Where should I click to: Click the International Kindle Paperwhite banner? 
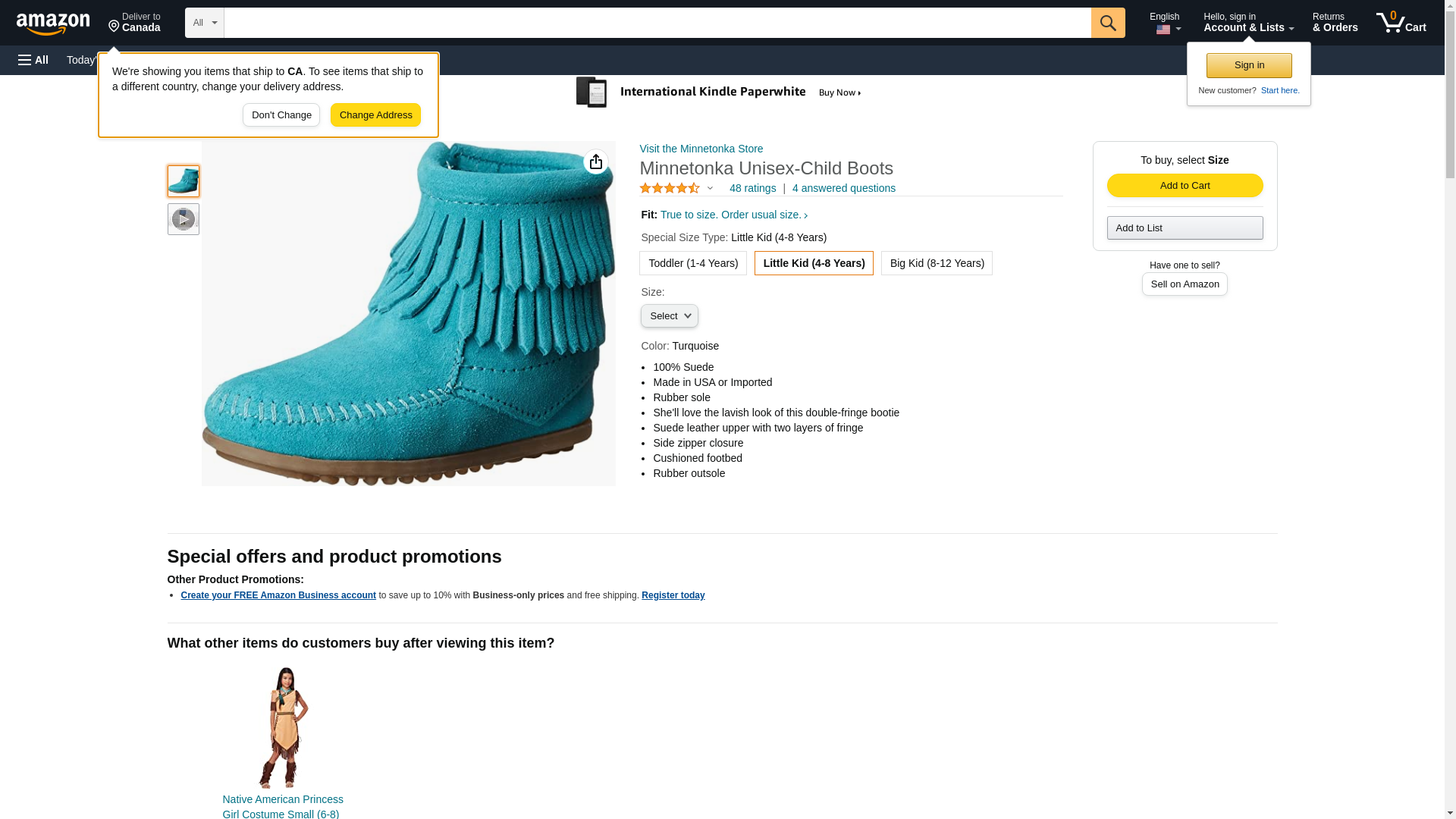click(719, 93)
